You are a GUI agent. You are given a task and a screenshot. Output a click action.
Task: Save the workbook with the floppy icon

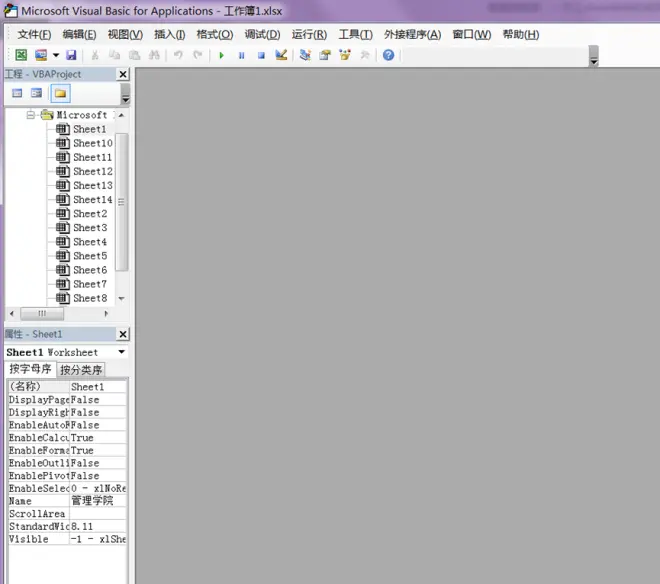[x=71, y=55]
